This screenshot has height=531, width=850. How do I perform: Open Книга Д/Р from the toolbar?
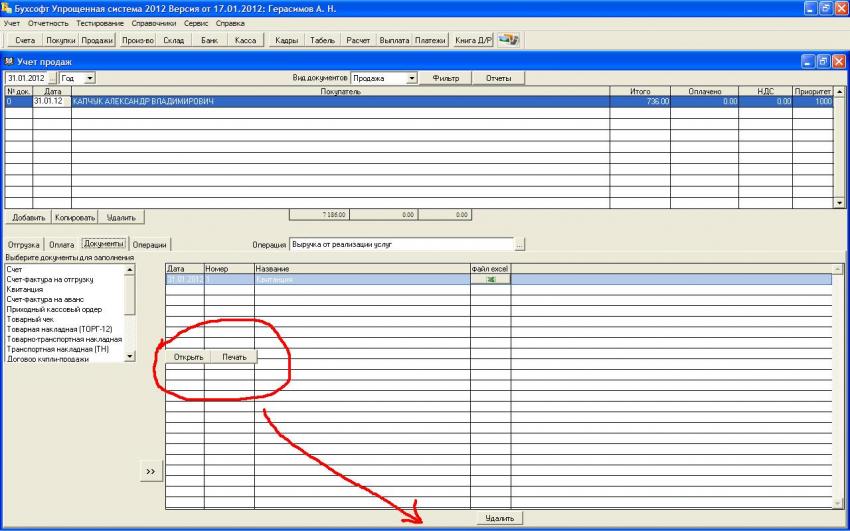(x=474, y=41)
